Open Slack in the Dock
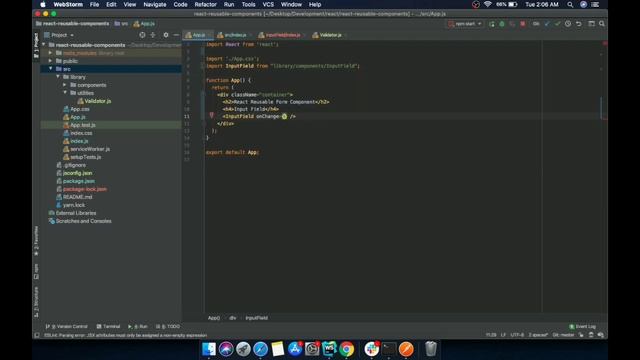Screen dimensions: 640x360 [371, 349]
